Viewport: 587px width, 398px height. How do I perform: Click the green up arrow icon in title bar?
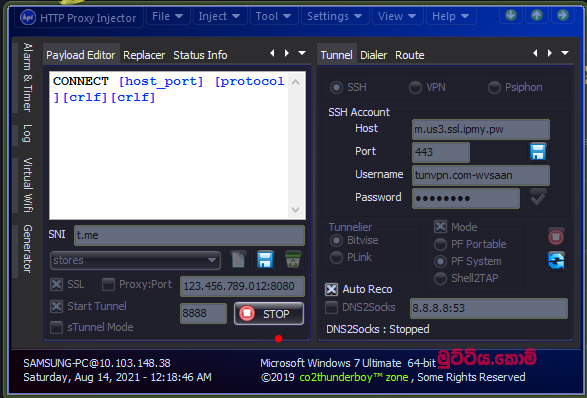[x=536, y=15]
